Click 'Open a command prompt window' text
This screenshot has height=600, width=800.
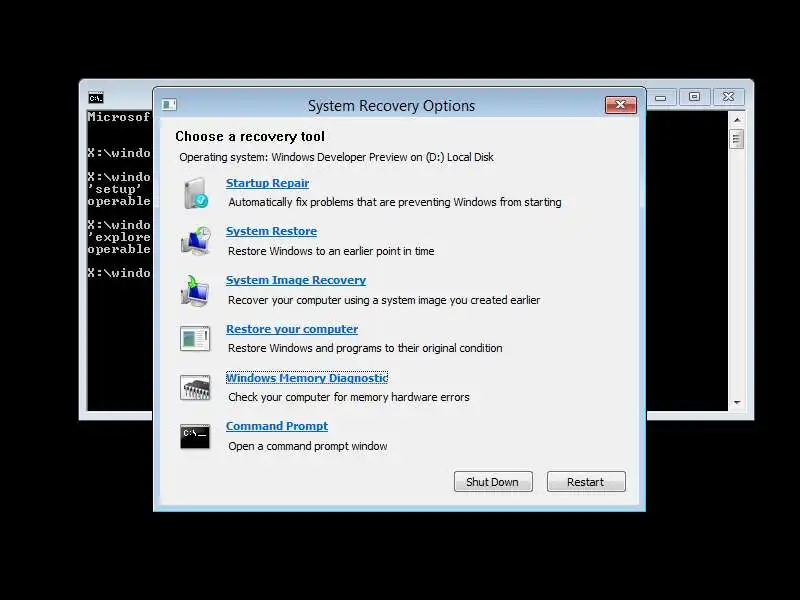[x=308, y=446]
